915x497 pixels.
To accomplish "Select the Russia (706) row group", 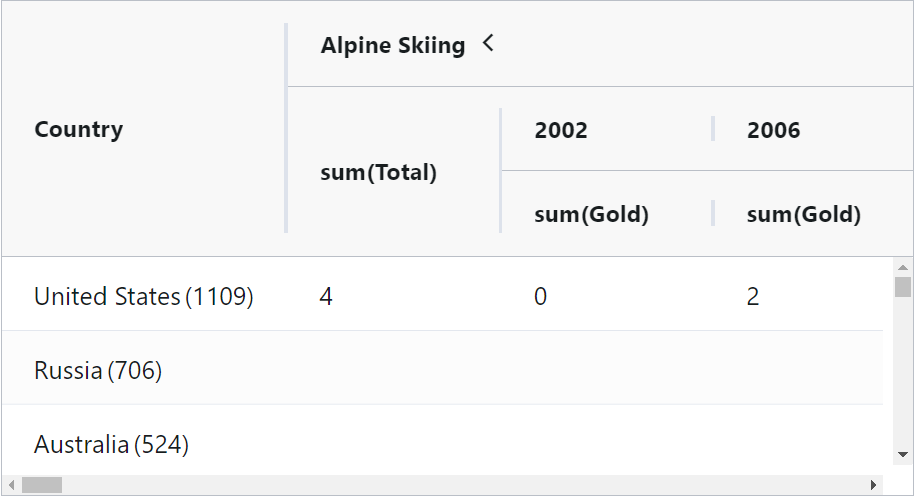I will (x=98, y=371).
